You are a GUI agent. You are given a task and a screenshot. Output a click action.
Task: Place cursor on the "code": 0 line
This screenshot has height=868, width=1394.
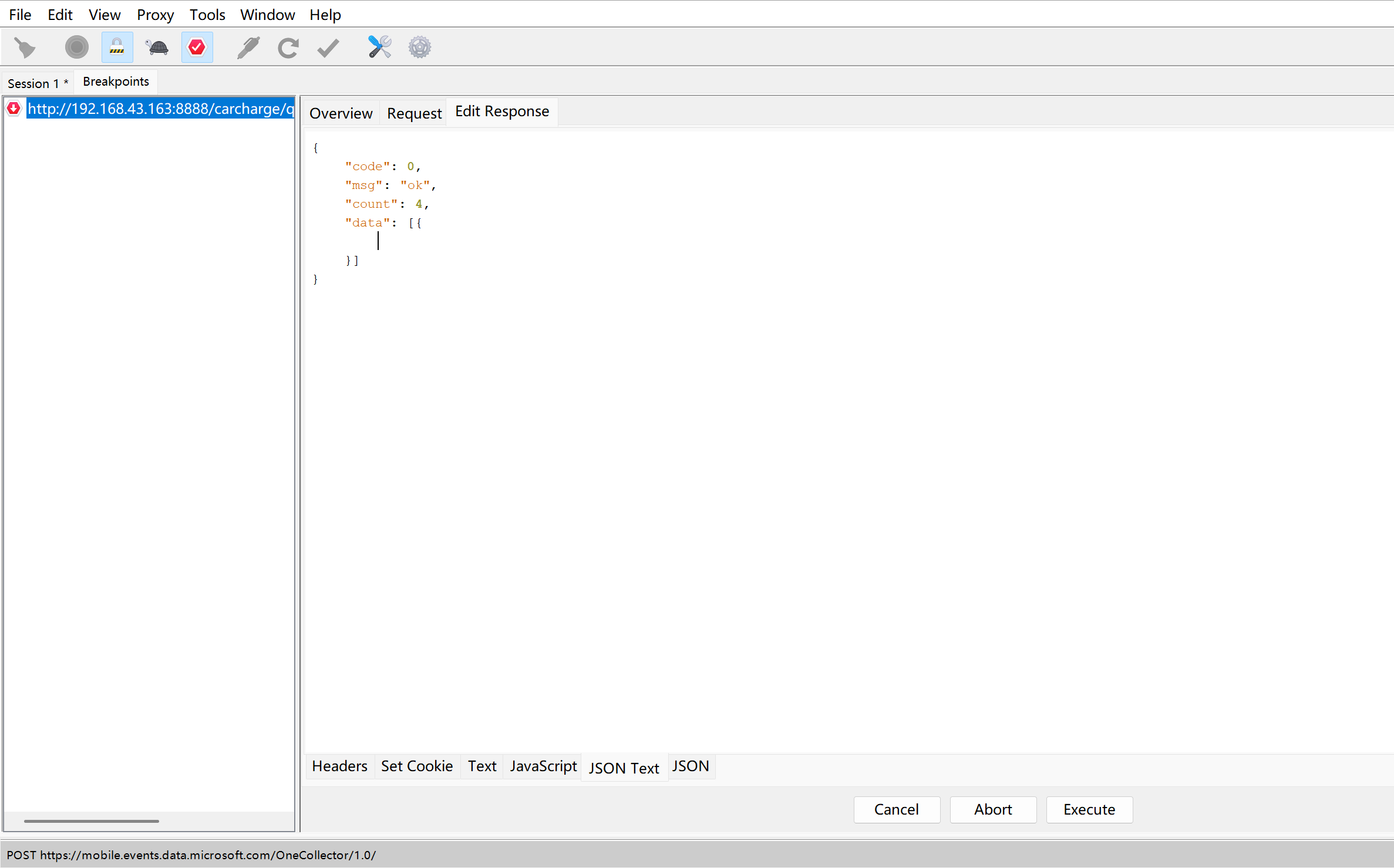pyautogui.click(x=383, y=166)
